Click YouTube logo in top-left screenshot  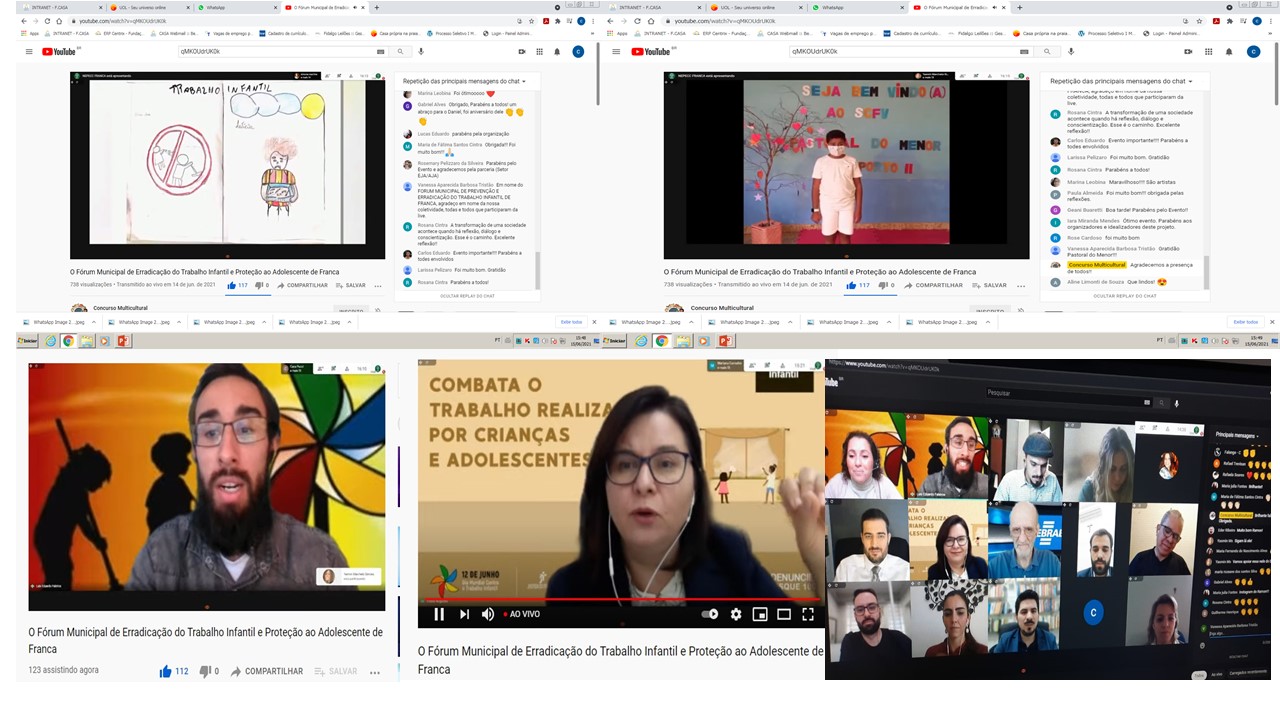[59, 51]
